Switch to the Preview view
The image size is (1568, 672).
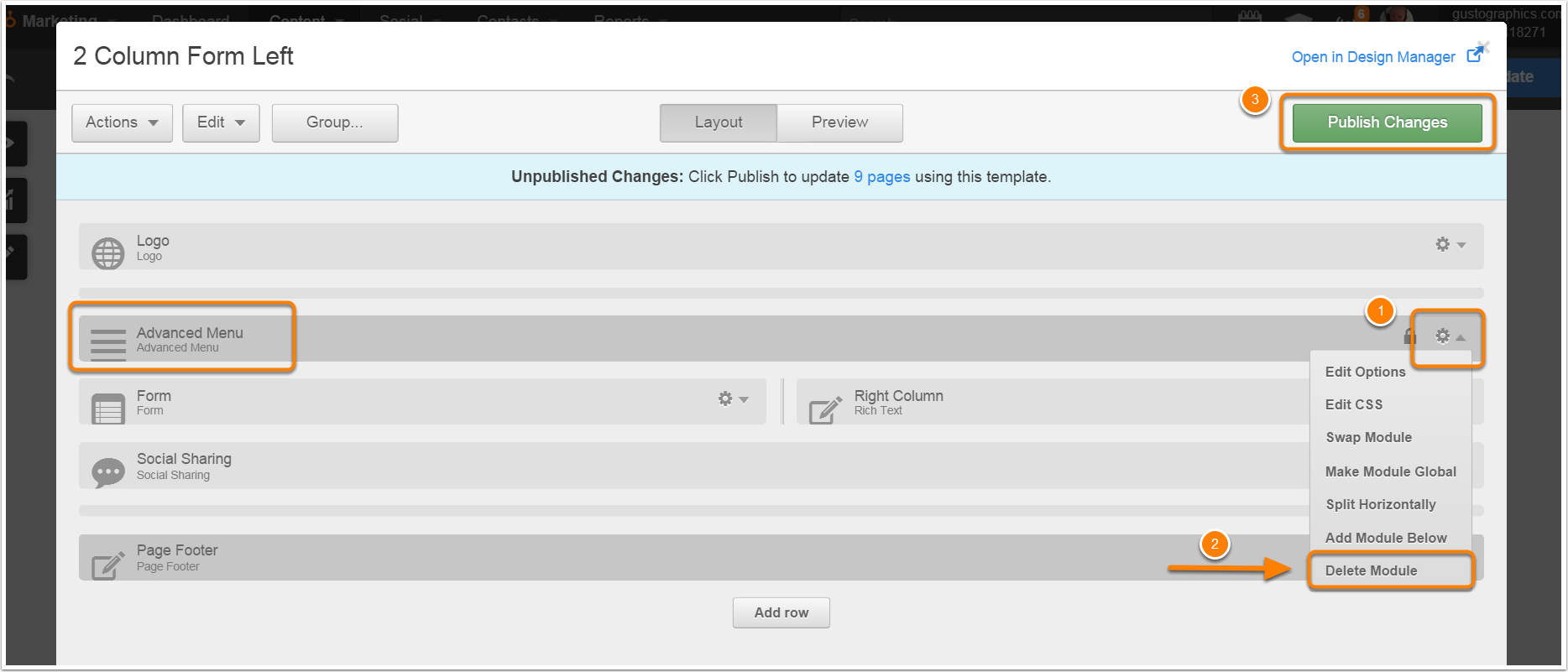(x=839, y=122)
